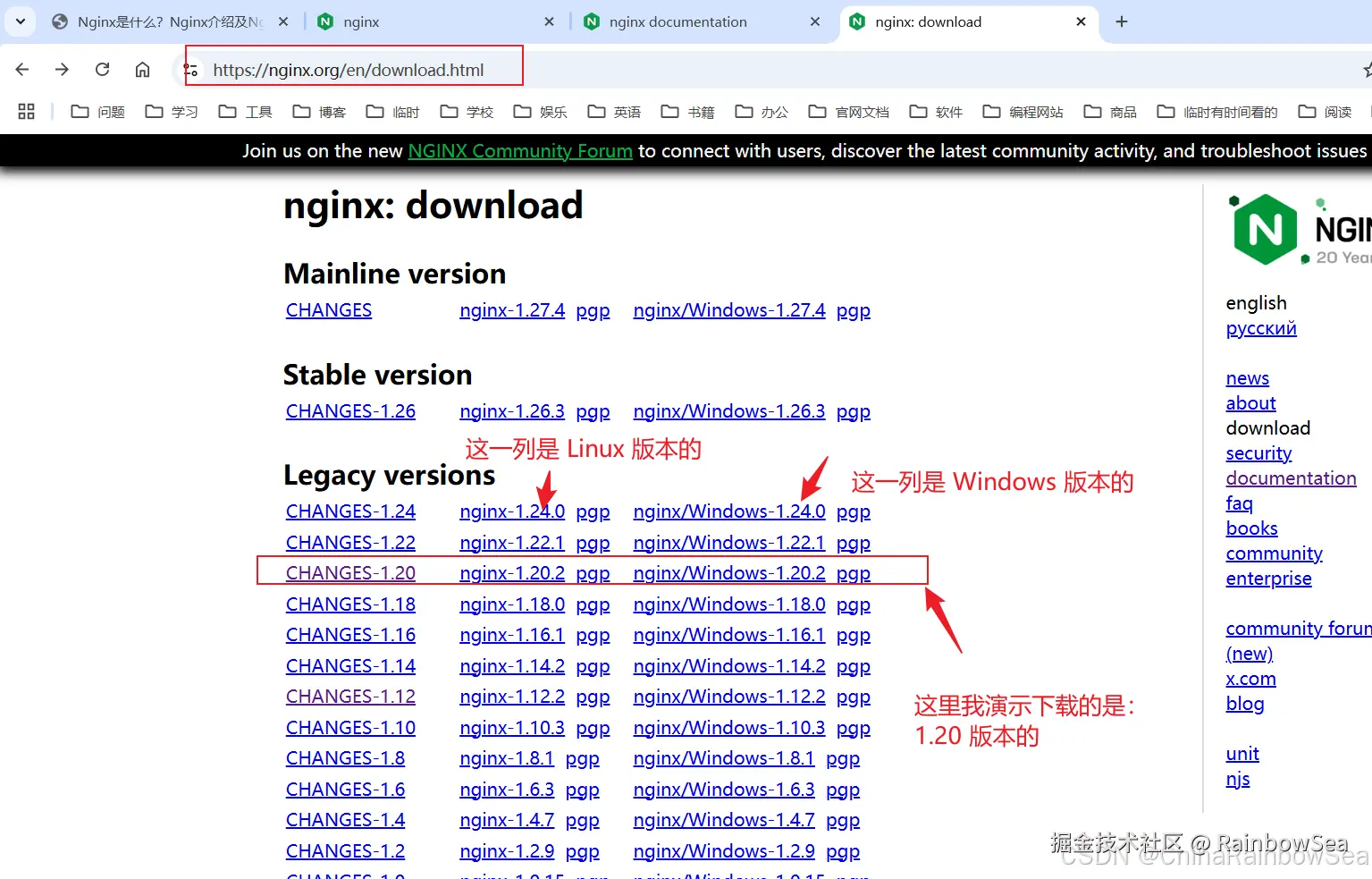Image resolution: width=1372 pixels, height=879 pixels.
Task: Download nginx/Windows-1.24.0
Action: tap(729, 511)
